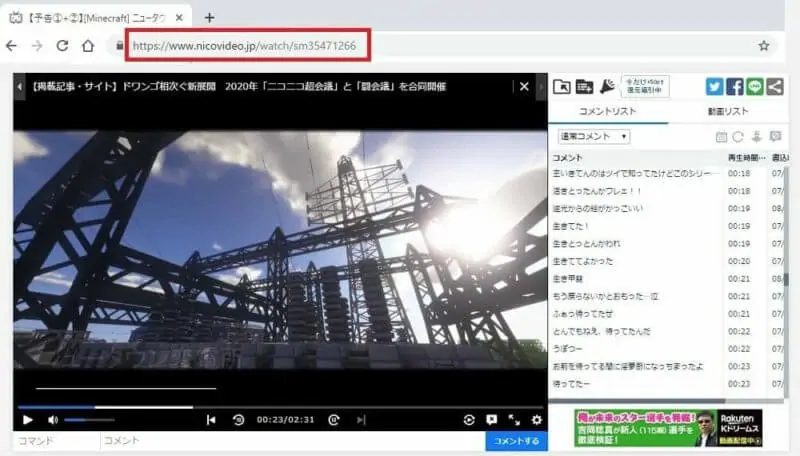Click the limited discount promo button
This screenshot has height=456, width=800.
click(x=645, y=86)
